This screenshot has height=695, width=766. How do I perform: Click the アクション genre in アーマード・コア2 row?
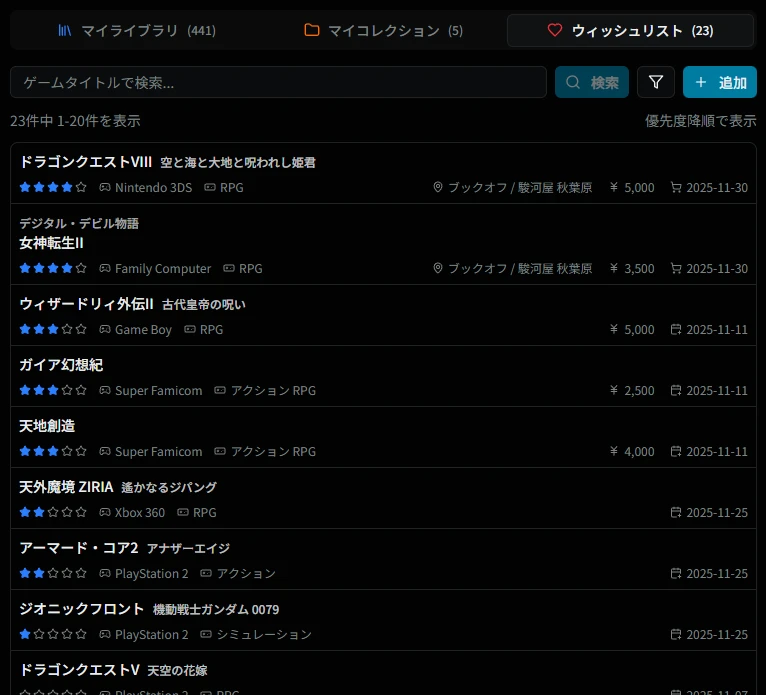coord(246,573)
